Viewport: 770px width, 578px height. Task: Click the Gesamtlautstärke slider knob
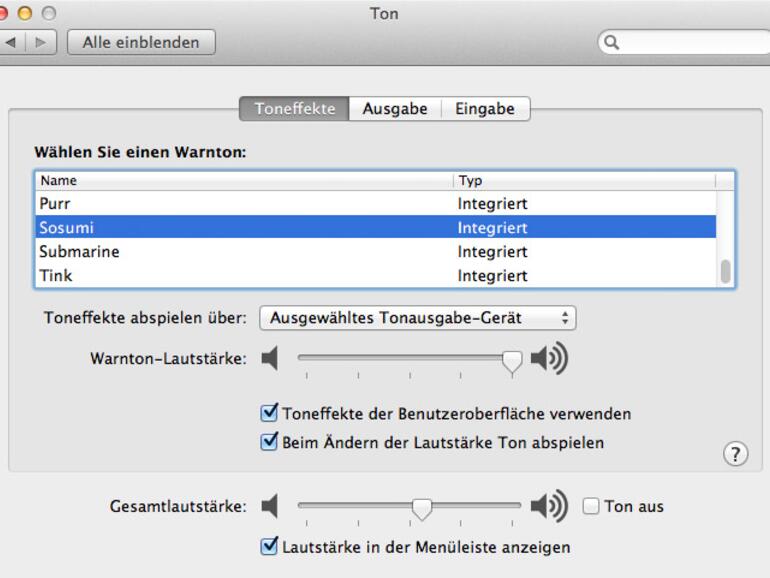(422, 508)
